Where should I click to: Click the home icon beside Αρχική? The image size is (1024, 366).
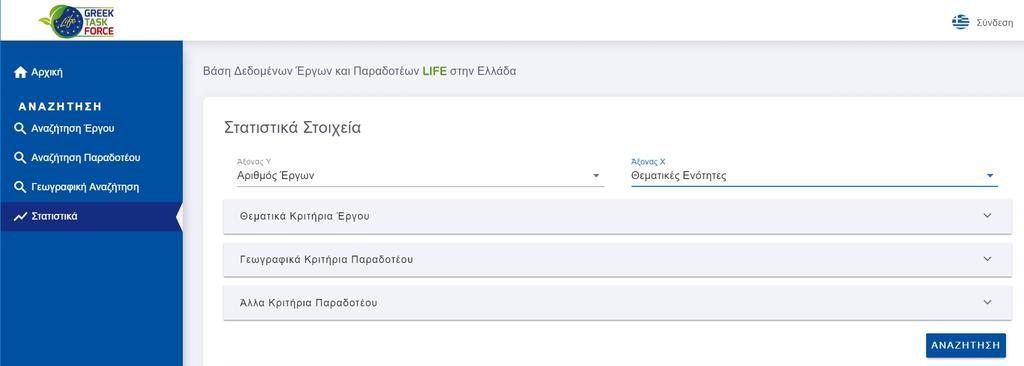point(20,73)
